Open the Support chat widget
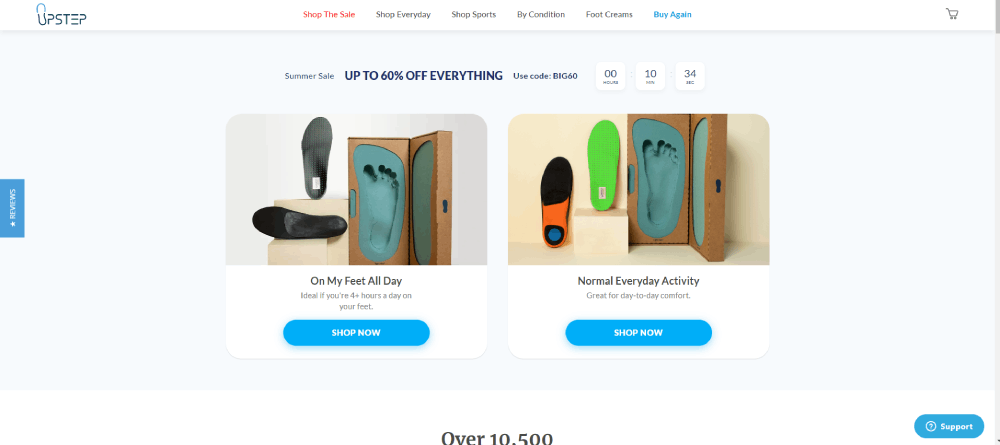This screenshot has height=445, width=1000. (x=948, y=427)
